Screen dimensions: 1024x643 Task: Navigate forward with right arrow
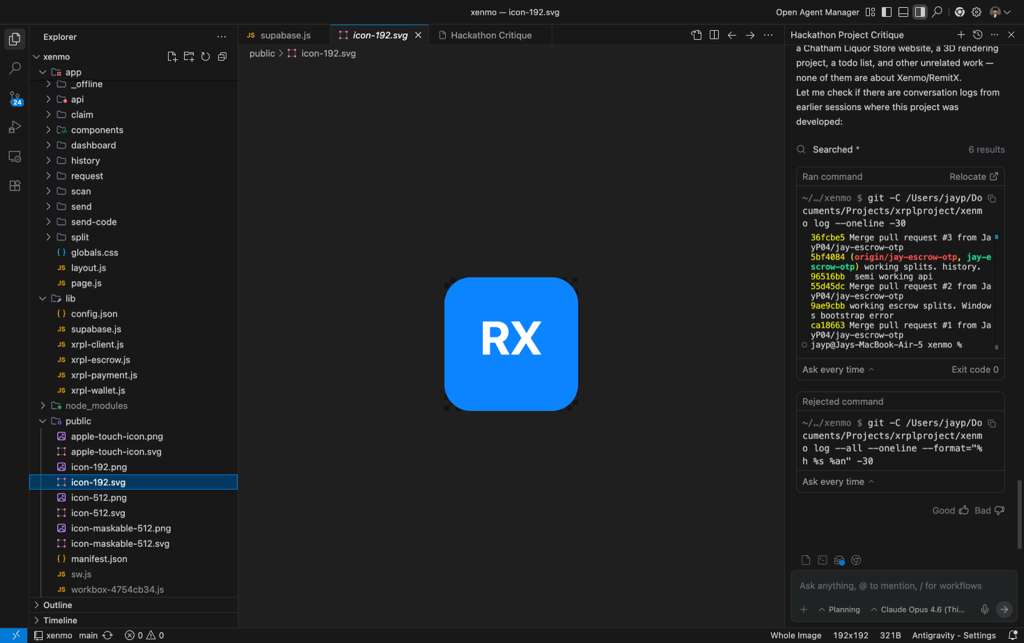(750, 35)
